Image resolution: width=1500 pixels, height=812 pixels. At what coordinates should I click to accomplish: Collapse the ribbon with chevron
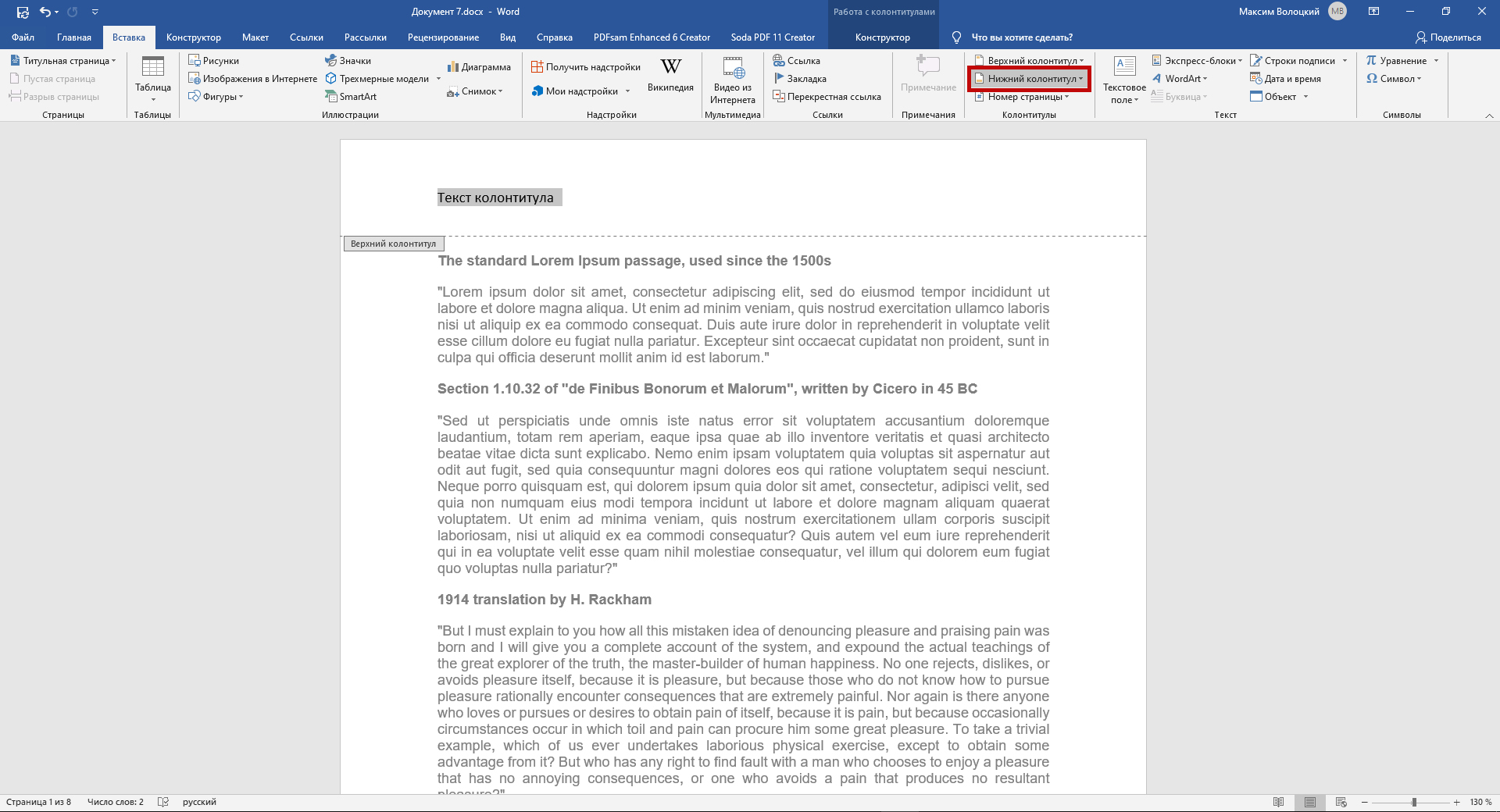tap(1489, 115)
